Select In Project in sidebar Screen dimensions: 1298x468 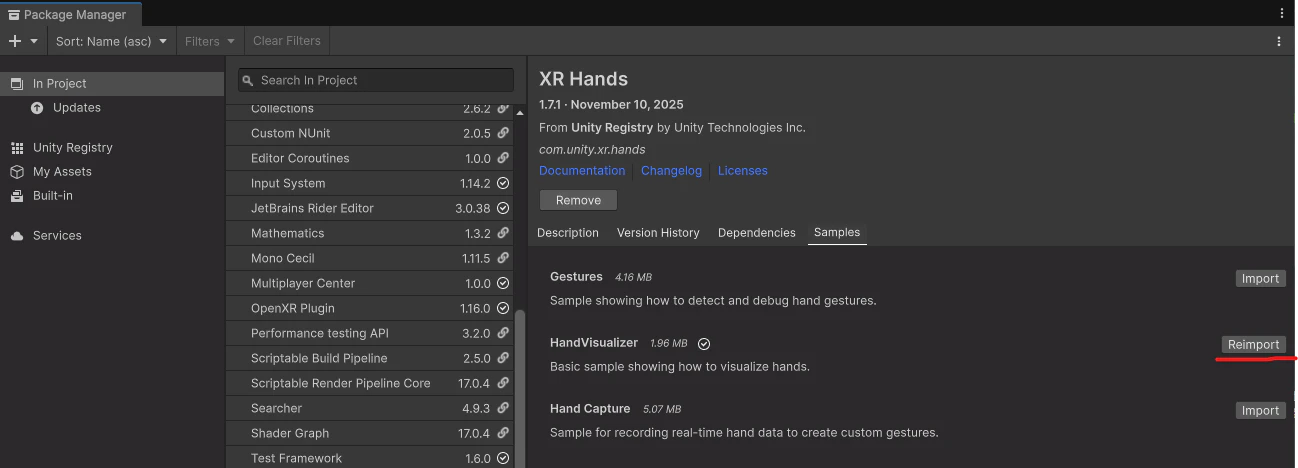pos(112,83)
